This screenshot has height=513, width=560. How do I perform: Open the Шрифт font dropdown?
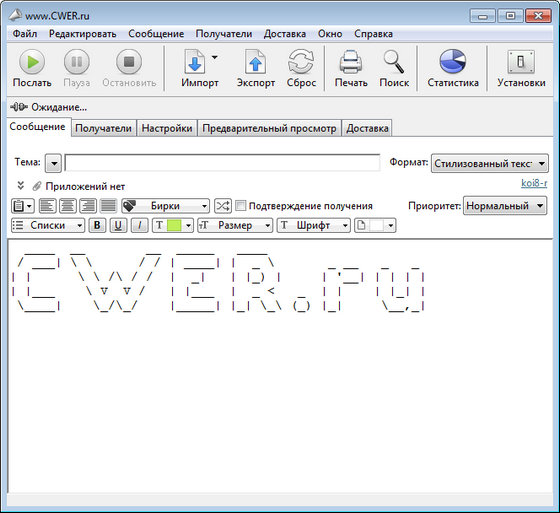pyautogui.click(x=314, y=225)
